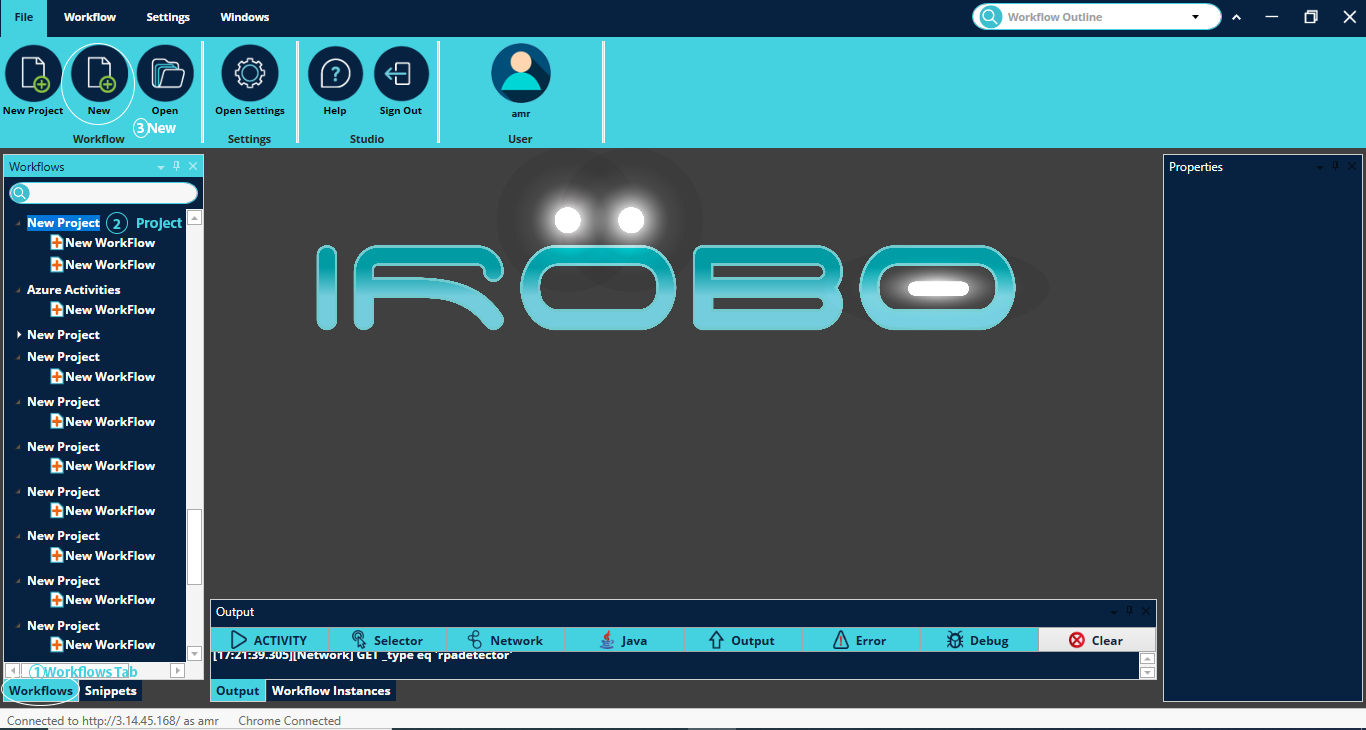Viewport: 1366px width, 730px height.
Task: Toggle the ACTIVITY filter in Output panel
Action: (270, 640)
